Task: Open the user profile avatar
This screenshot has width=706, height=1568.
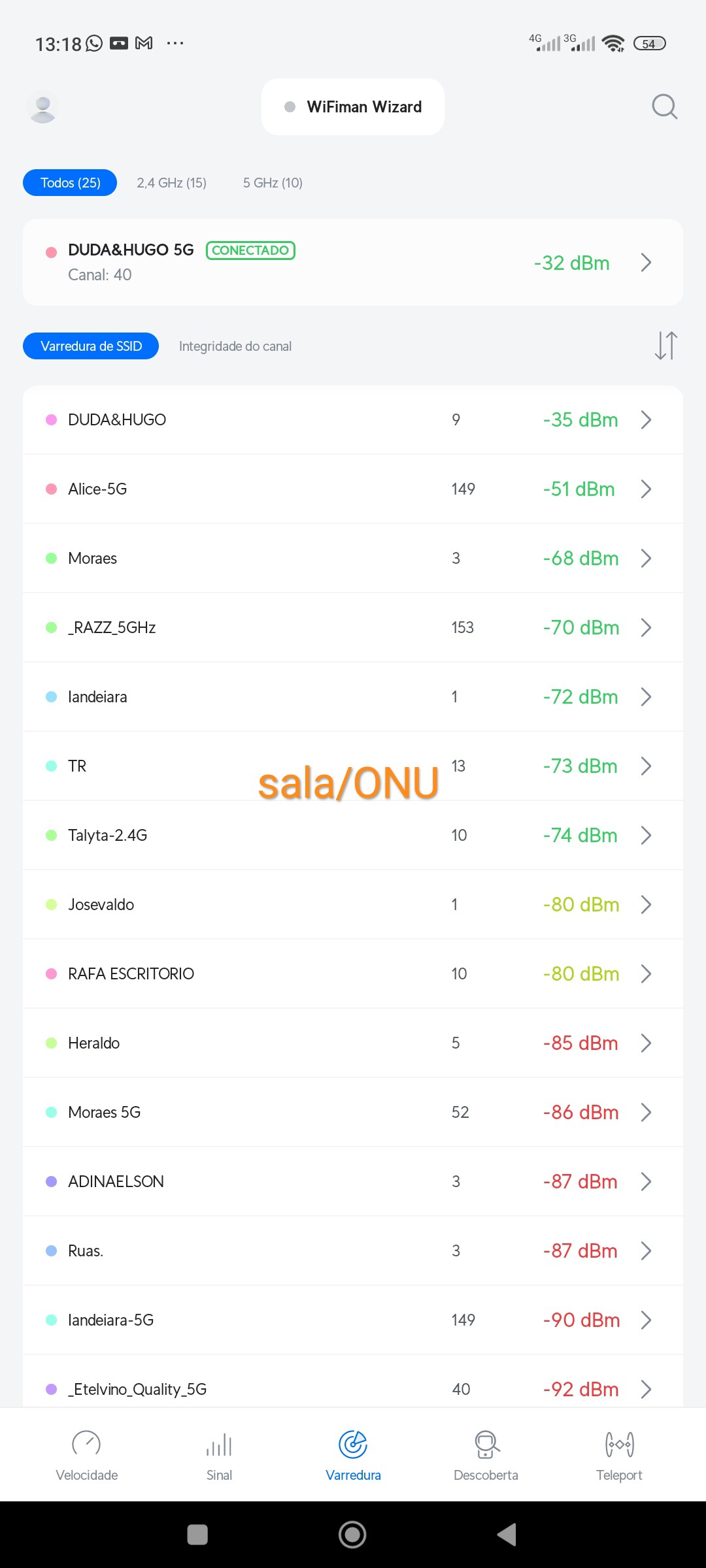Action: 43,106
